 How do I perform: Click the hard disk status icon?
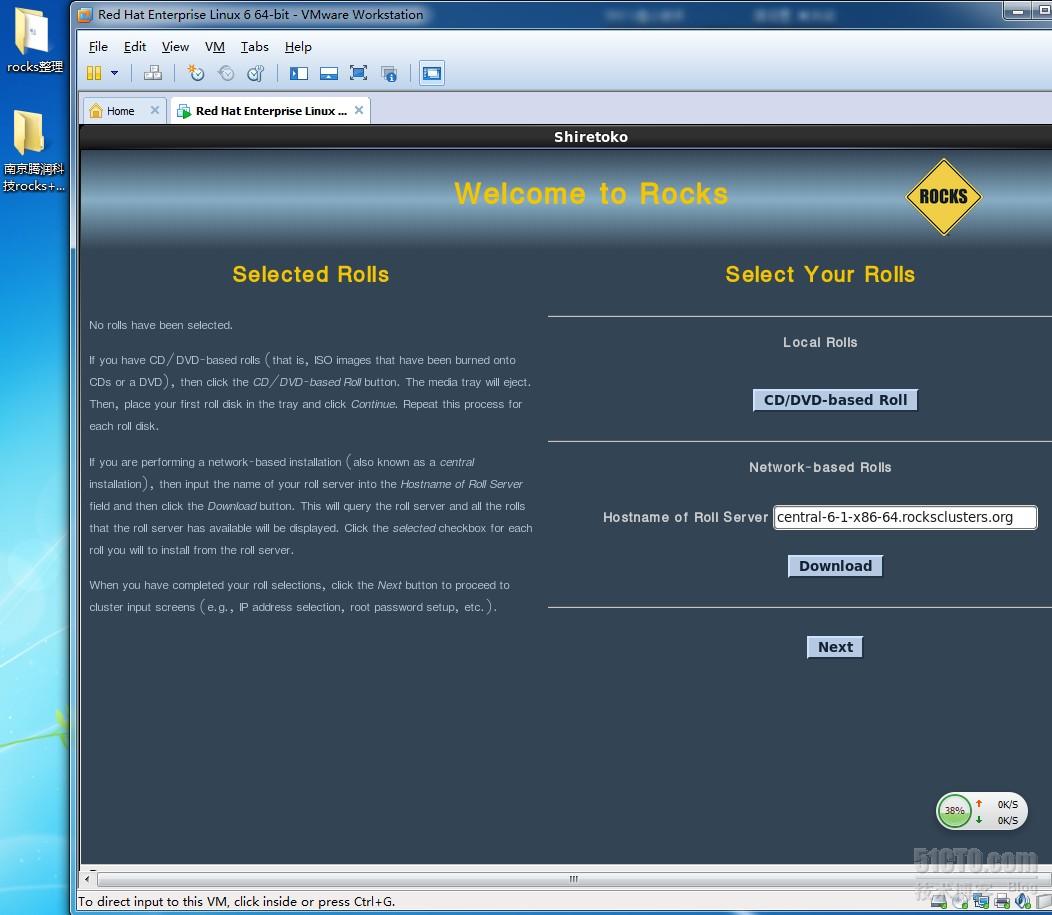(939, 902)
